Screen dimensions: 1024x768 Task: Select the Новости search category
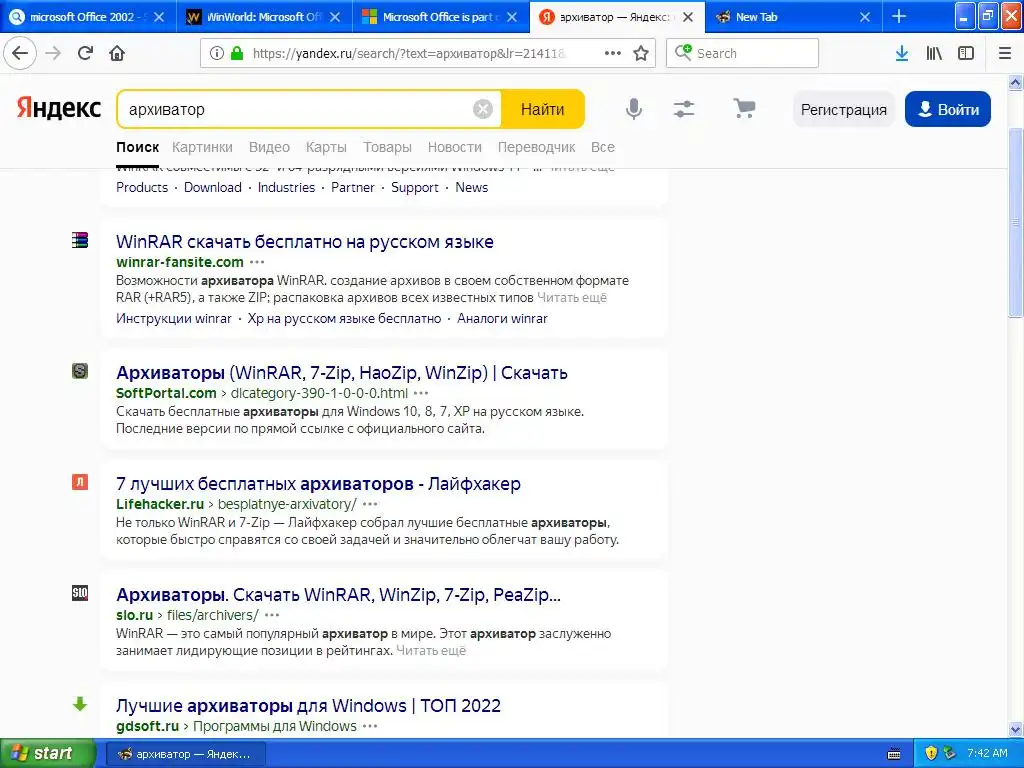click(x=455, y=147)
